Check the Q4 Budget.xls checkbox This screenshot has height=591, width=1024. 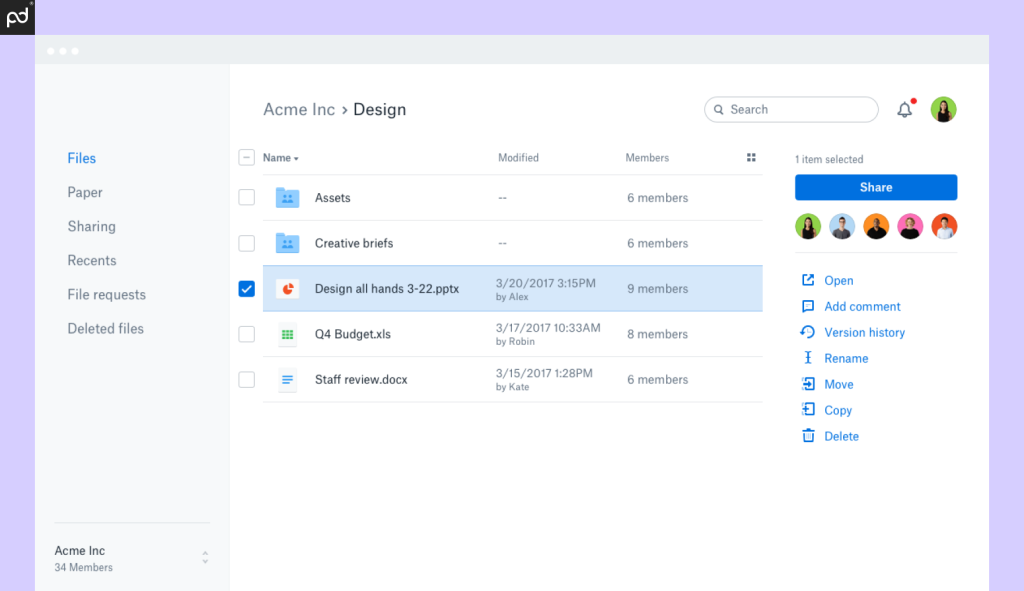246,334
